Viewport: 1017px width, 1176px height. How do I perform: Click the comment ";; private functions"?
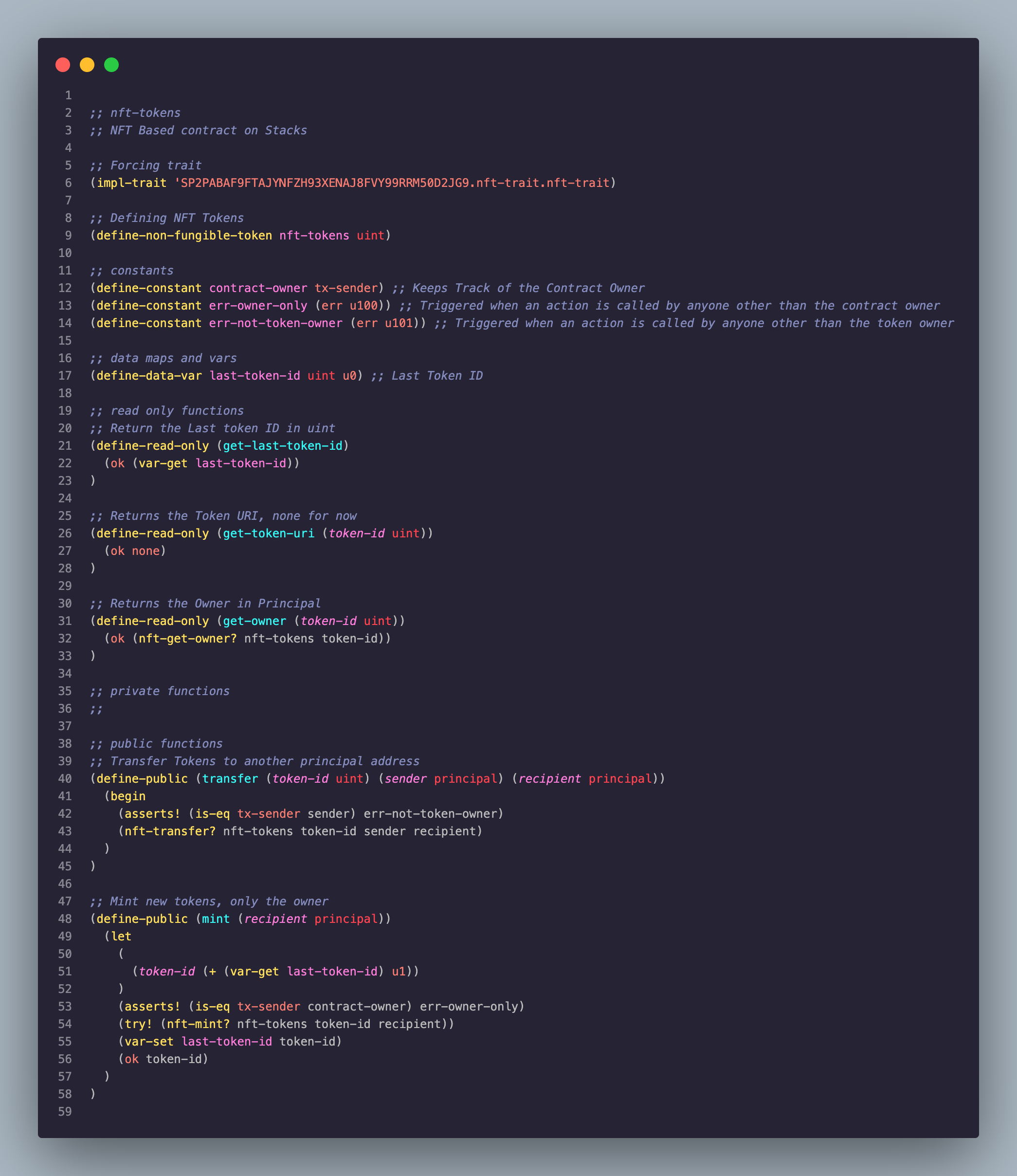pos(160,691)
